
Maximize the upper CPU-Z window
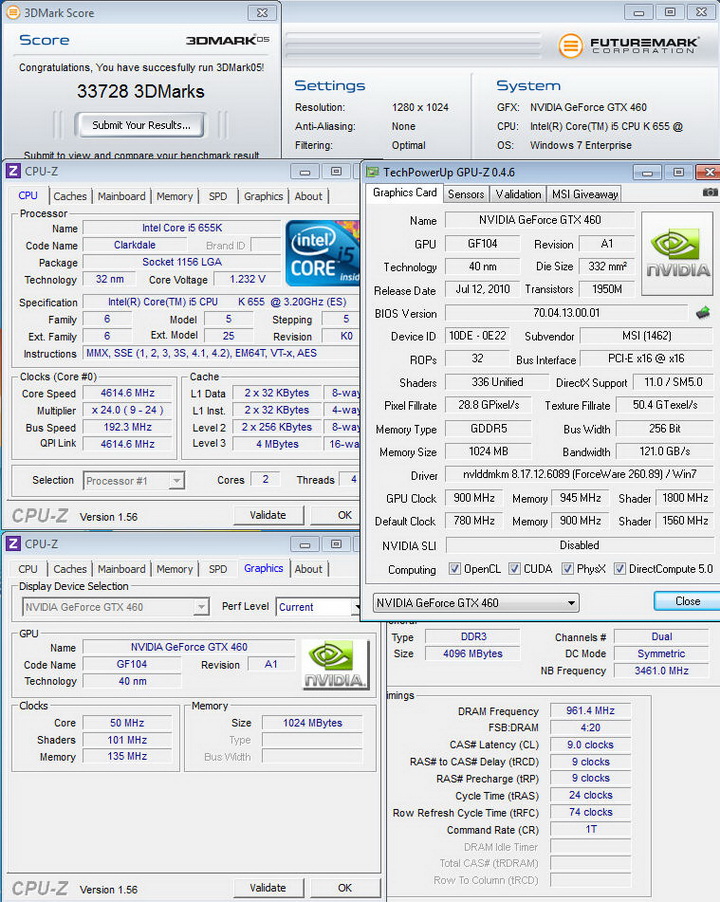click(336, 171)
